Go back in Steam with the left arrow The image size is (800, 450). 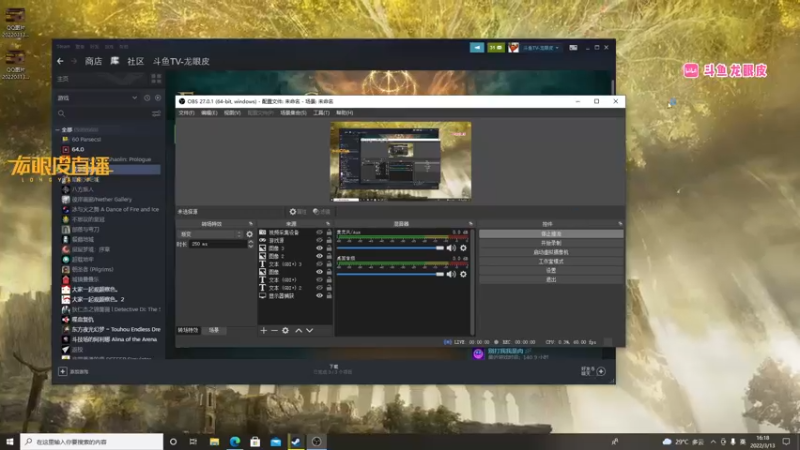click(x=60, y=61)
